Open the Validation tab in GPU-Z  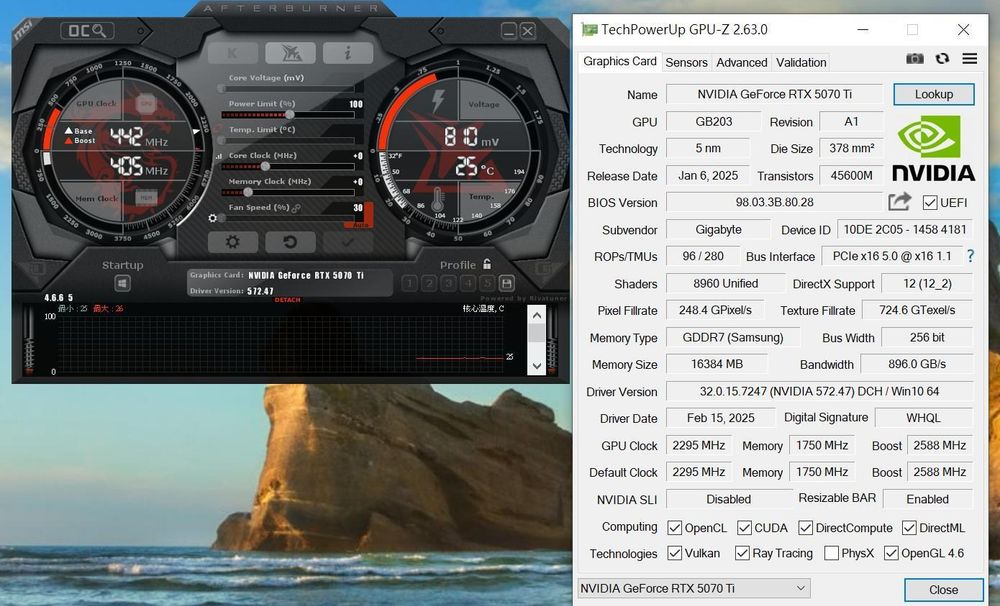(x=800, y=62)
